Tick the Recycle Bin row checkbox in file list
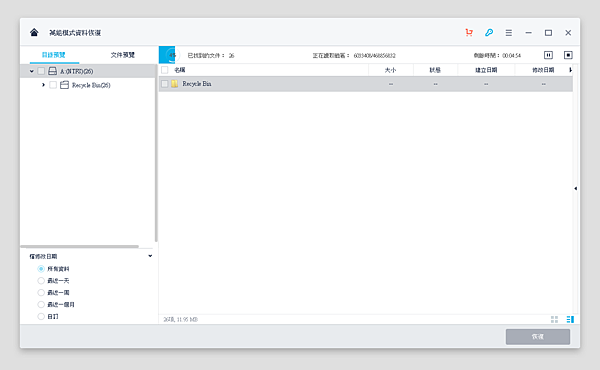Viewport: 600px width, 370px height. click(165, 84)
